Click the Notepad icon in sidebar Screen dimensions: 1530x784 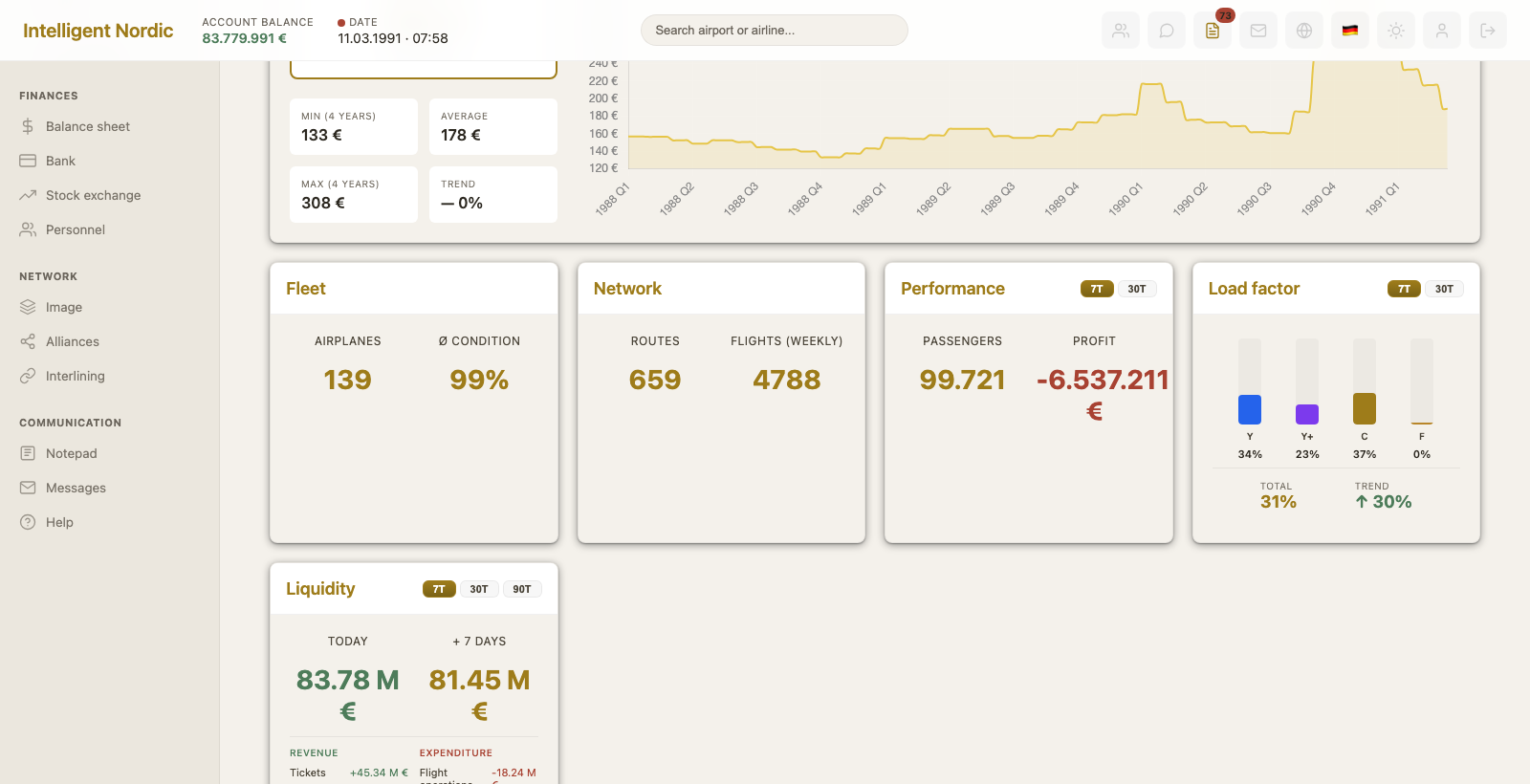(28, 453)
